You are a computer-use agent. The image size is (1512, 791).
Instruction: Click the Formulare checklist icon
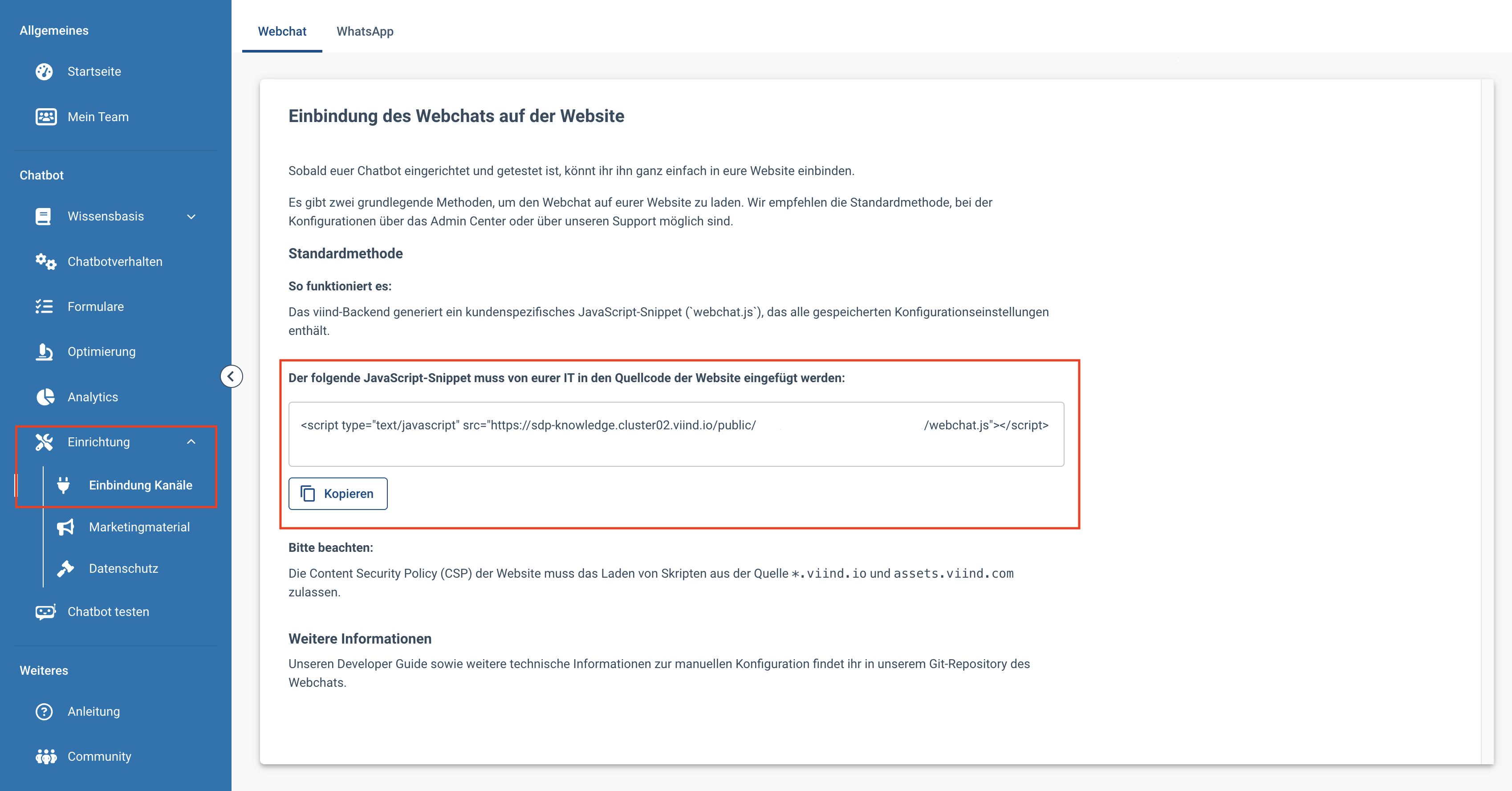pyautogui.click(x=44, y=306)
